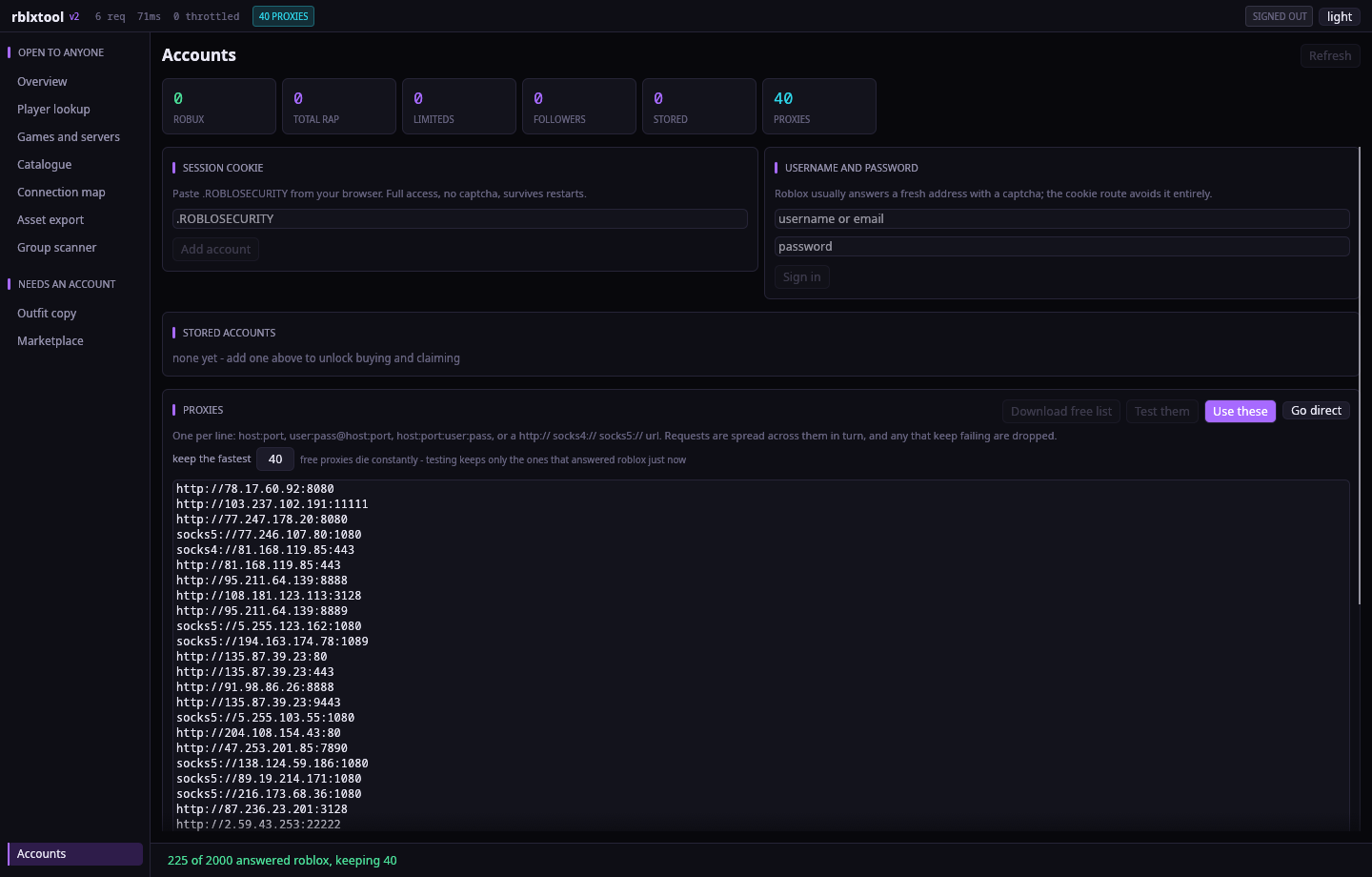
Task: Click proxy line socks5://138.124.59.186:1080
Action: pos(272,764)
